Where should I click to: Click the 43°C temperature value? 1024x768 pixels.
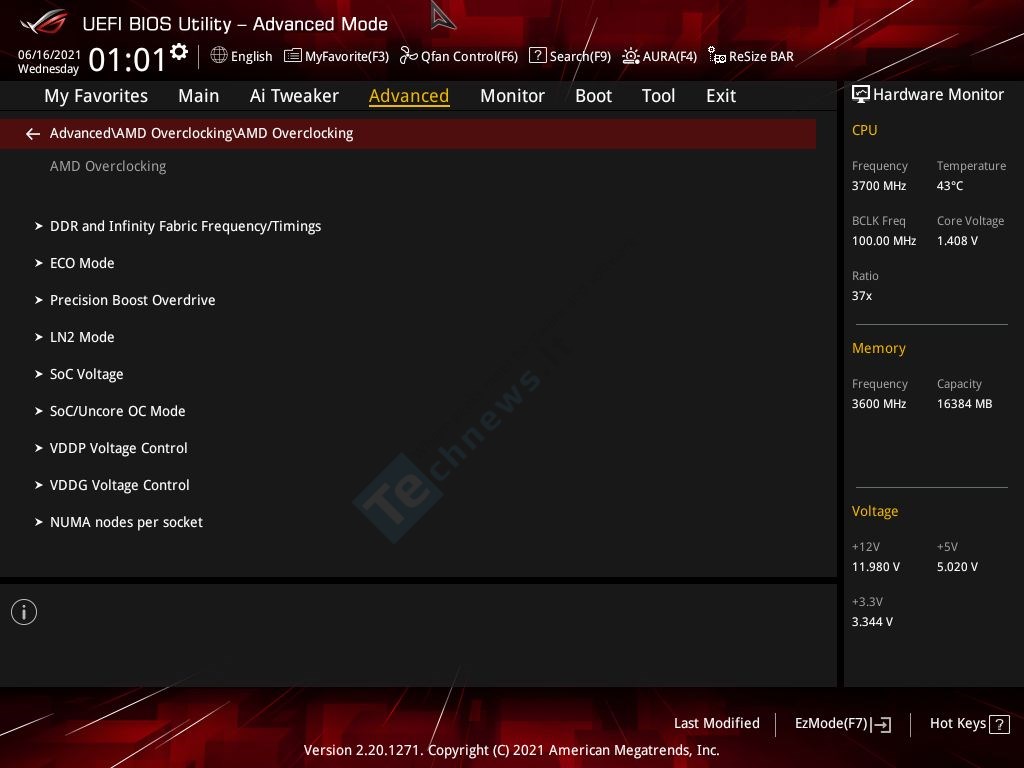tap(950, 186)
